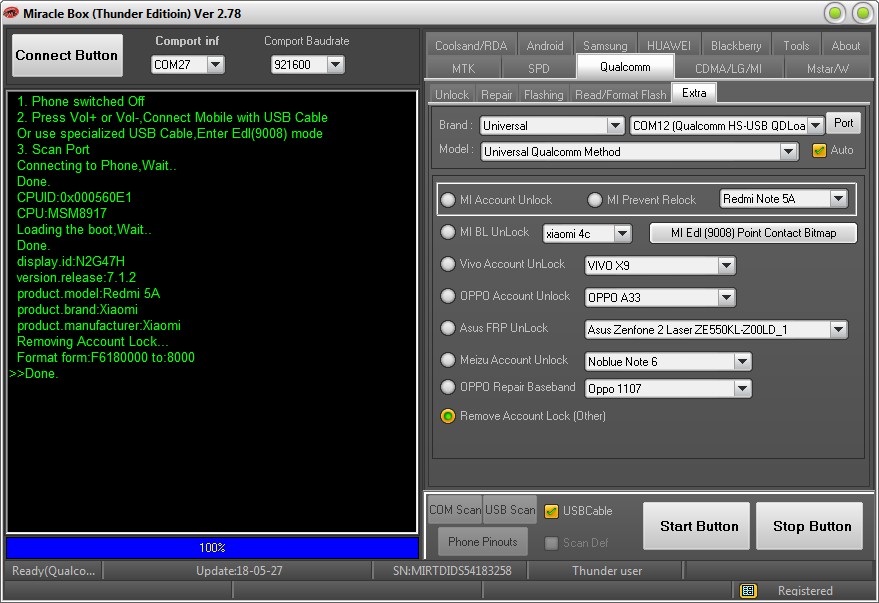Open the Comport Baudrate 921600 dropdown
879x603 pixels.
click(x=335, y=65)
